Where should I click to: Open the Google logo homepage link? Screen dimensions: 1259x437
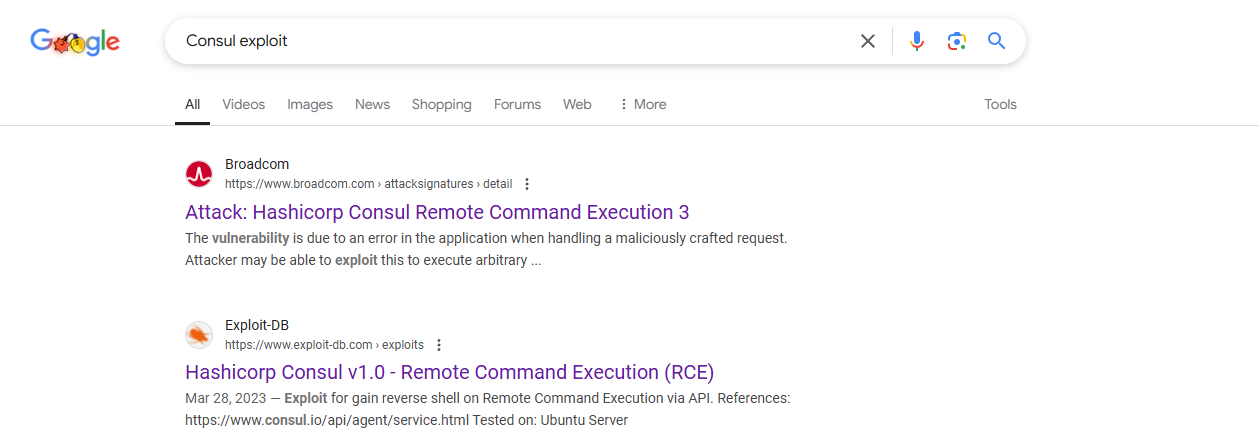click(x=75, y=41)
